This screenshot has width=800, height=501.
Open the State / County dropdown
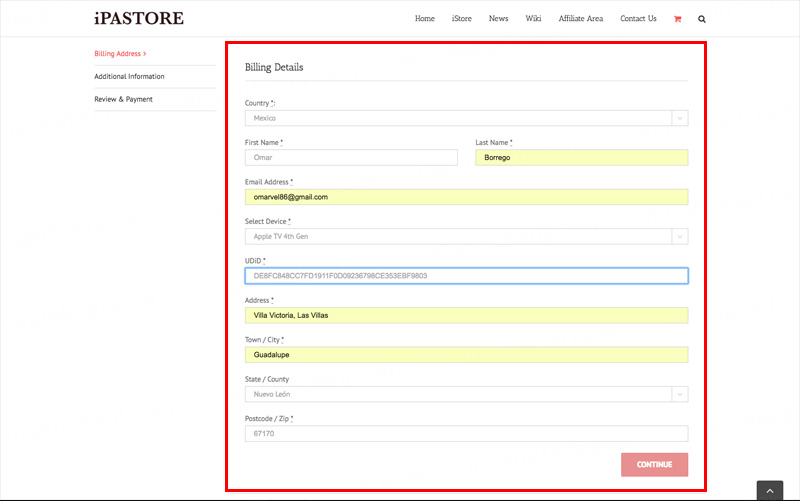pyautogui.click(x=466, y=394)
